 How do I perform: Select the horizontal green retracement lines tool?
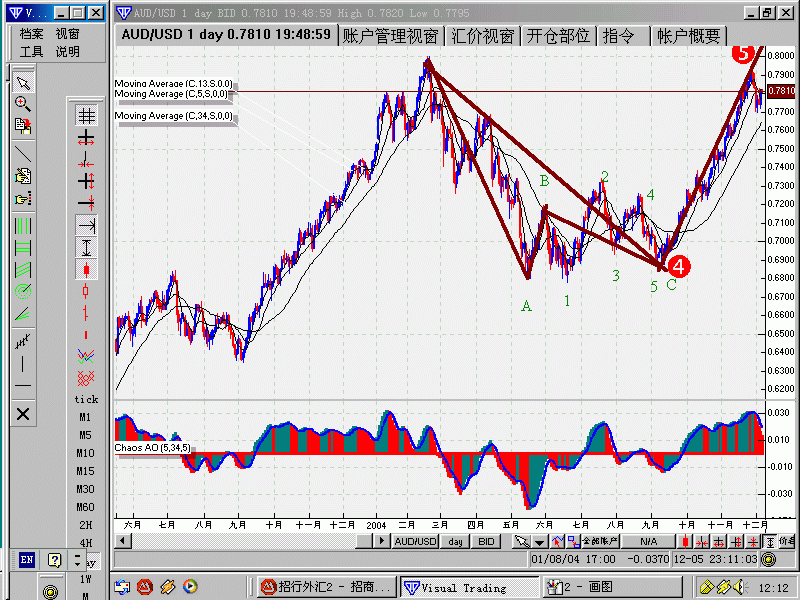(x=23, y=248)
